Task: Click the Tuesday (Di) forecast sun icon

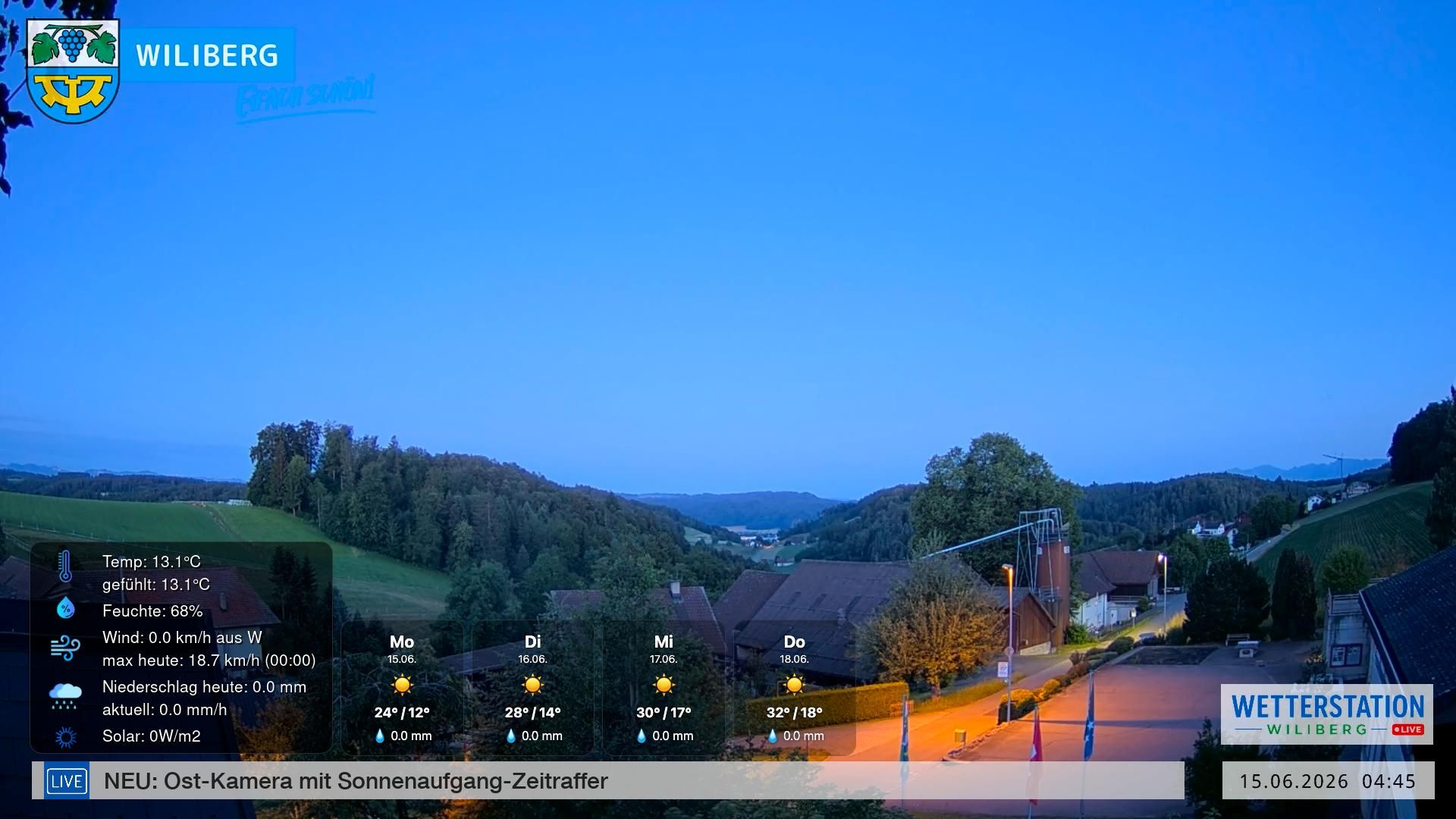Action: (x=532, y=685)
